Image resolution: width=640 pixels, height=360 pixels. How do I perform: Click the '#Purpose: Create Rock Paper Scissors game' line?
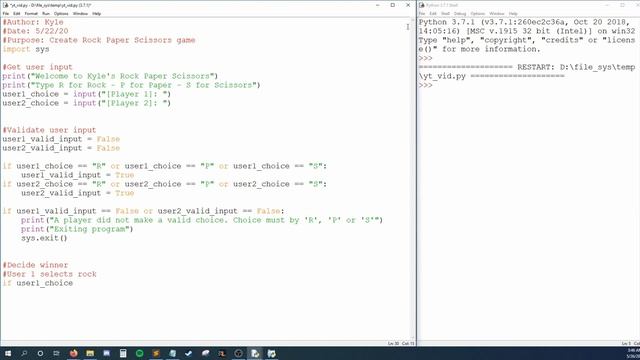[99, 40]
